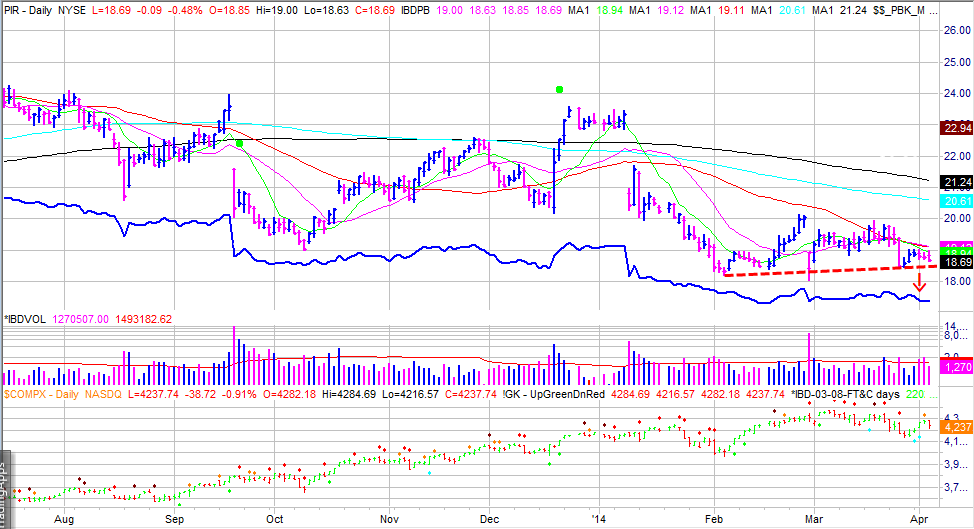Image resolution: width=974 pixels, height=529 pixels.
Task: Click the "-0.91%" COMPX percent change
Action: 239,394
